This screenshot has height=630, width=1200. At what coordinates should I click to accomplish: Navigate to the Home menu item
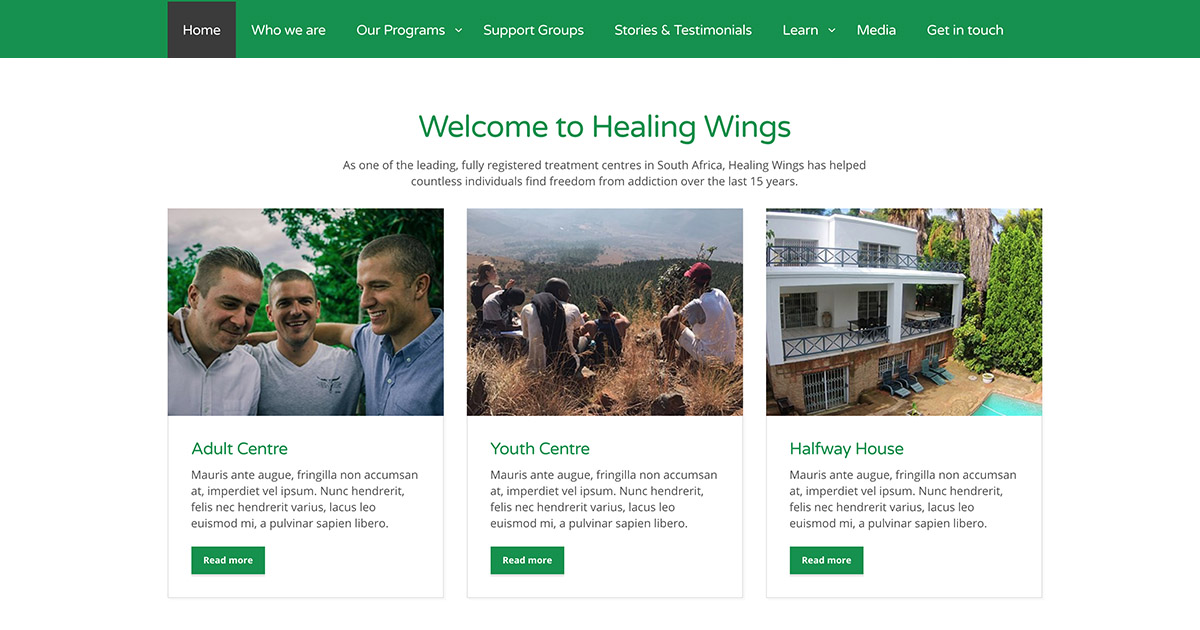click(201, 30)
